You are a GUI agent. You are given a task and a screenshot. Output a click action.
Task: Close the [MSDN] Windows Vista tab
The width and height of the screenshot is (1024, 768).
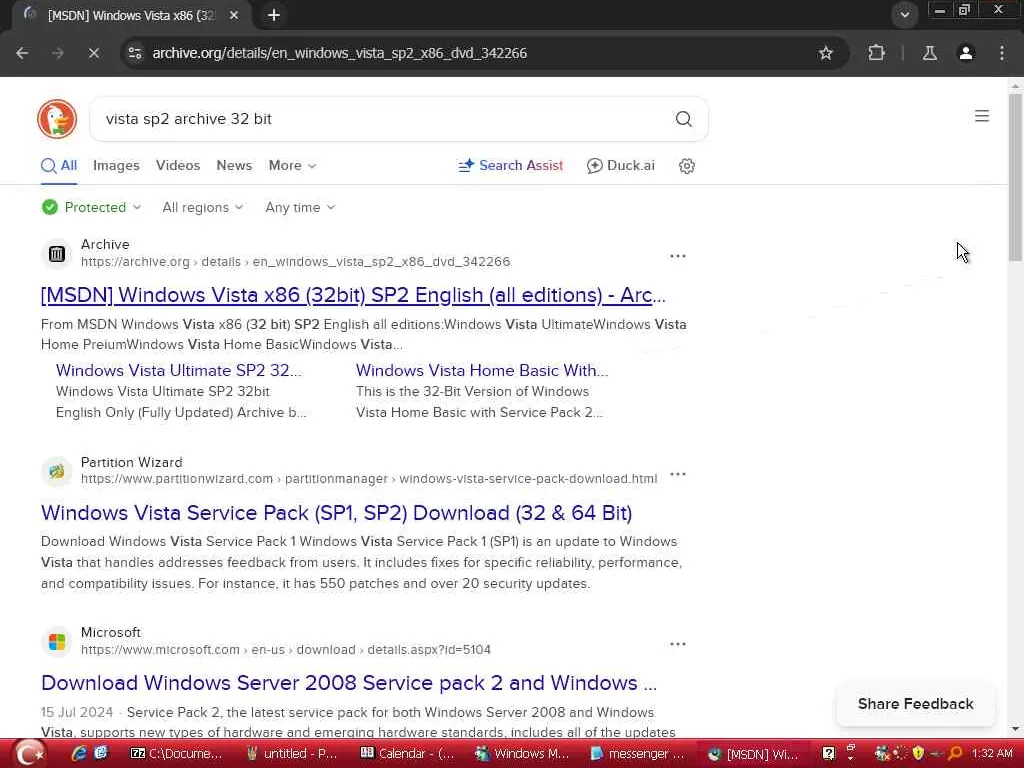click(234, 15)
